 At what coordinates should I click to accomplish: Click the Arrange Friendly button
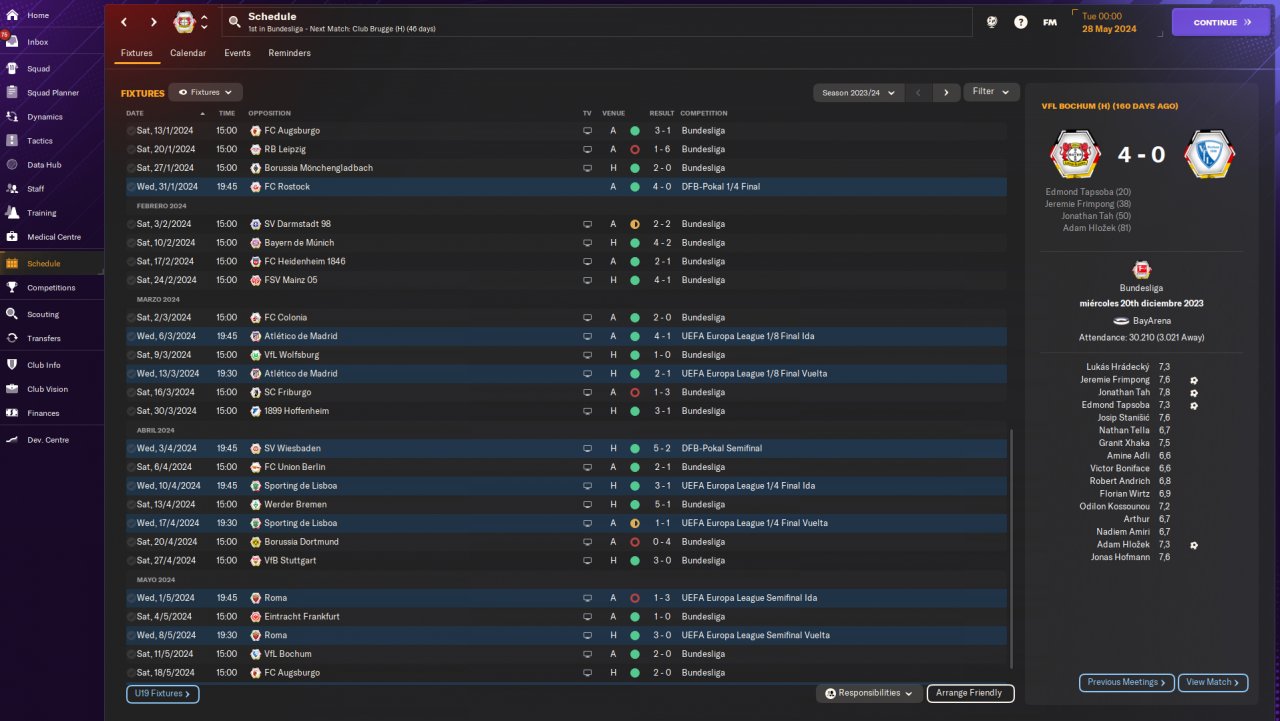pyautogui.click(x=970, y=693)
